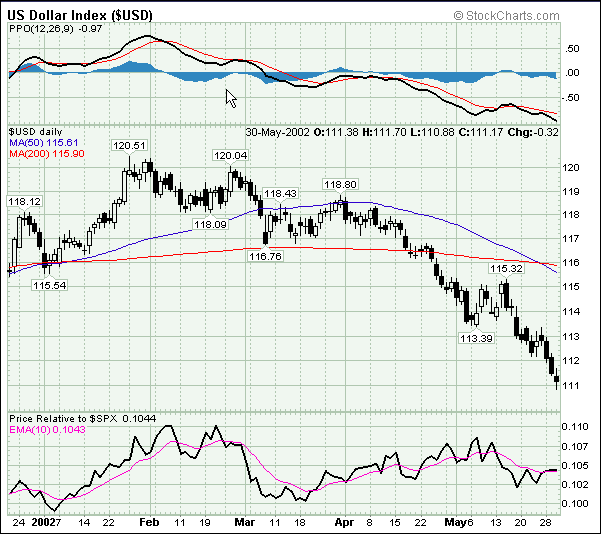Image resolution: width=601 pixels, height=534 pixels.
Task: Select the PPO(12,26,9) -0.97 indicator label
Action: coord(56,29)
